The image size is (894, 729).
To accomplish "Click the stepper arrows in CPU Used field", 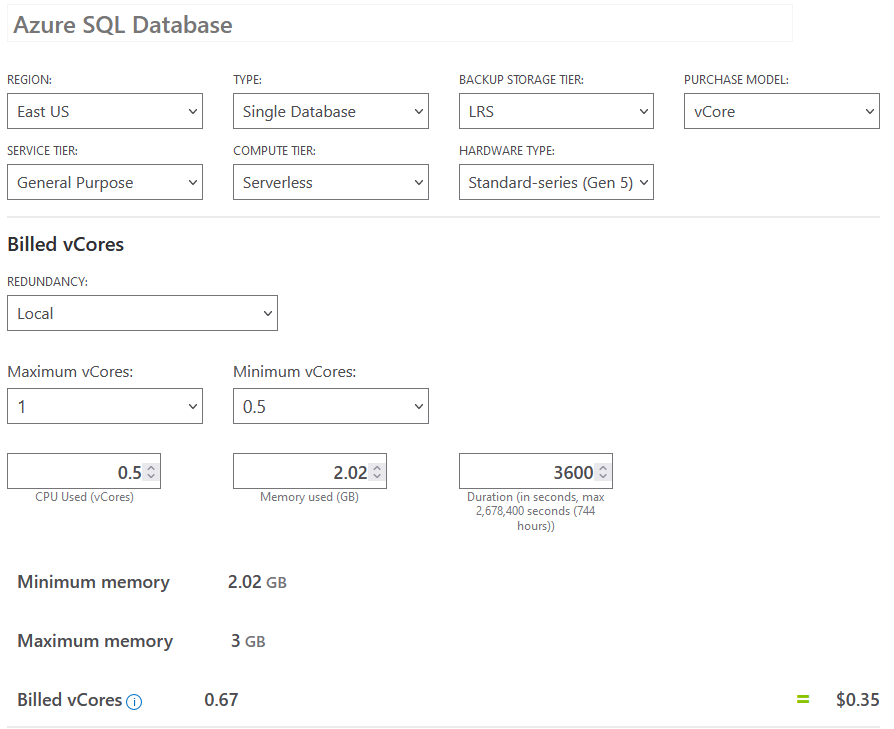I will point(151,472).
